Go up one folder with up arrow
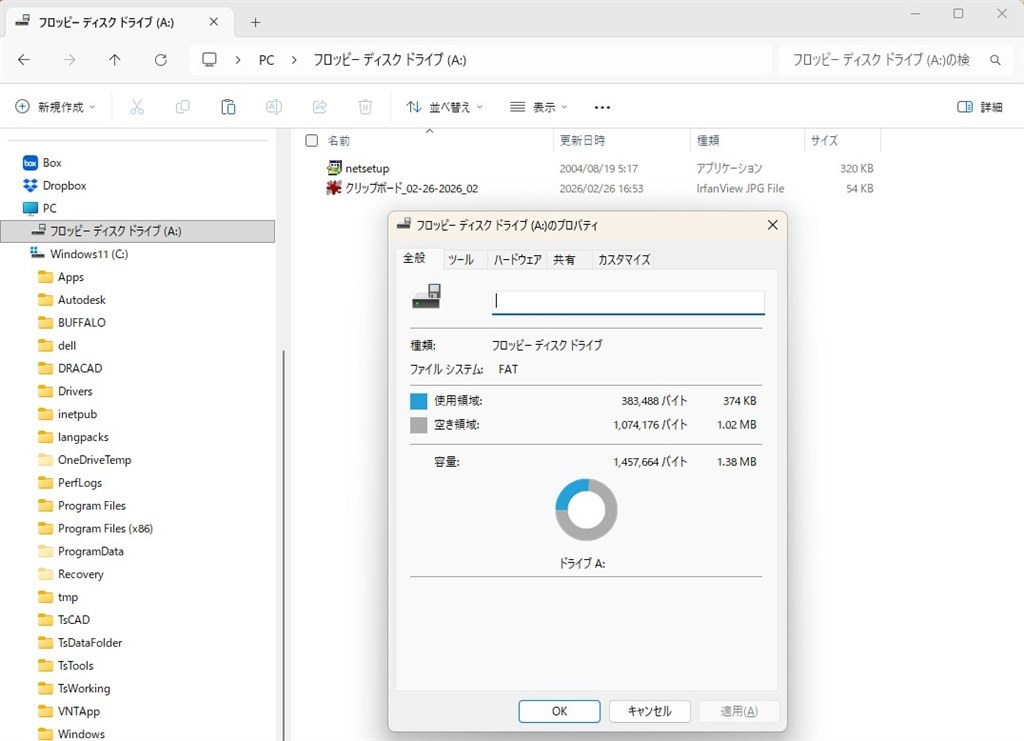Image resolution: width=1024 pixels, height=741 pixels. (x=115, y=60)
